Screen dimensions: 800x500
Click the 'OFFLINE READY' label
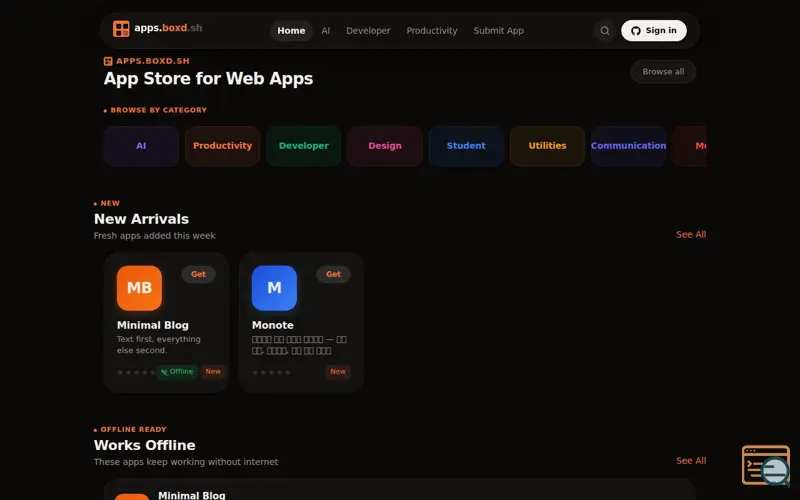tap(133, 430)
